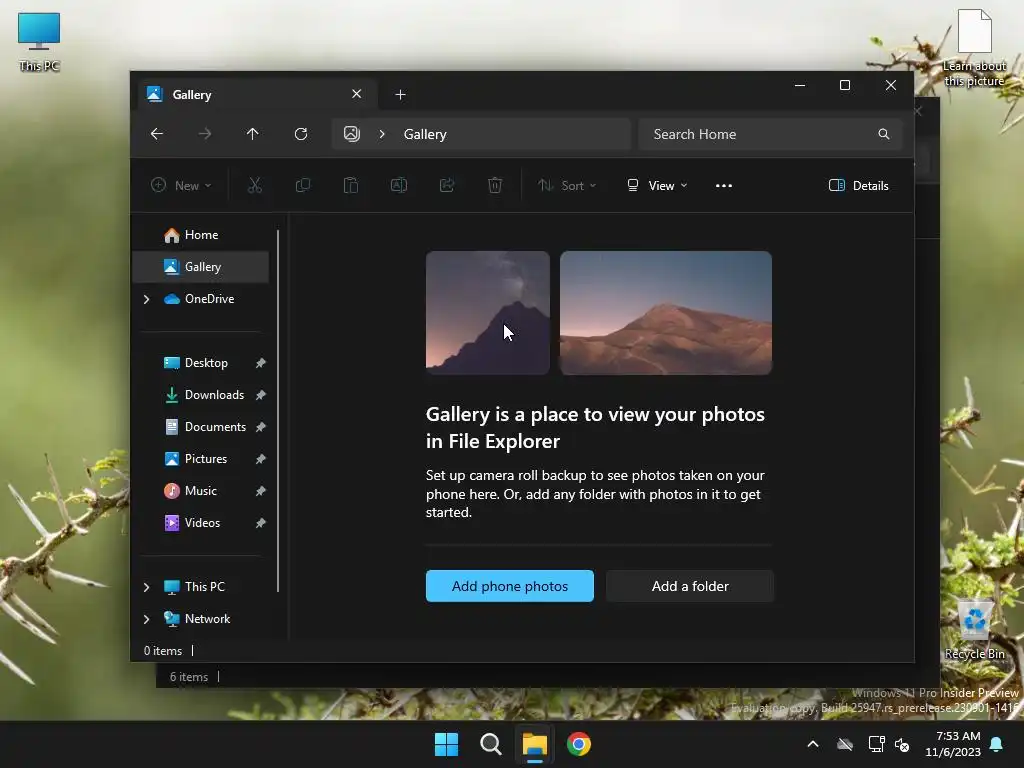Open Home in navigation pane
This screenshot has height=768, width=1024.
click(x=201, y=234)
